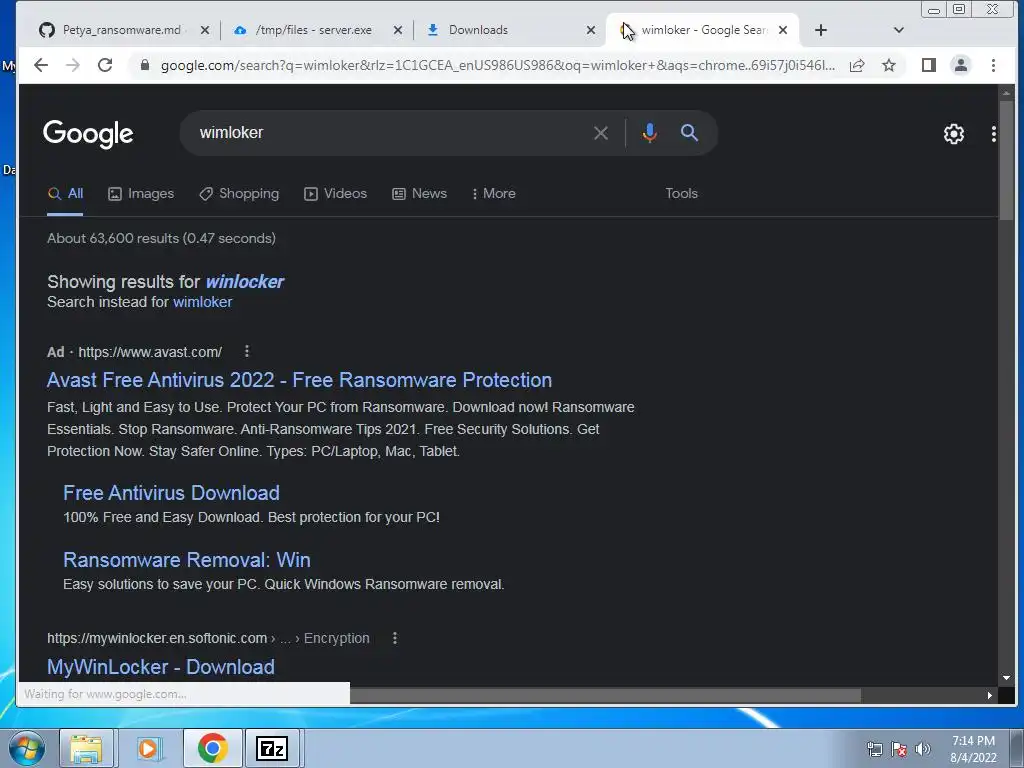This screenshot has width=1024, height=768.
Task: Open 7-Zip from the taskbar
Action: point(272,748)
